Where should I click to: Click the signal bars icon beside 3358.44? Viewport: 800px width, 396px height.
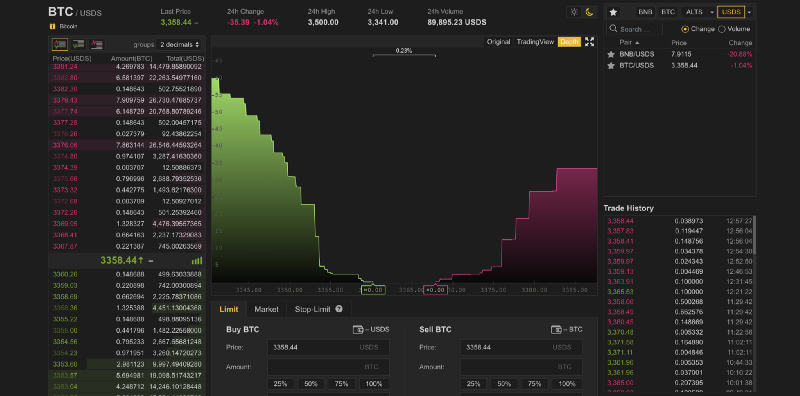pyautogui.click(x=196, y=261)
